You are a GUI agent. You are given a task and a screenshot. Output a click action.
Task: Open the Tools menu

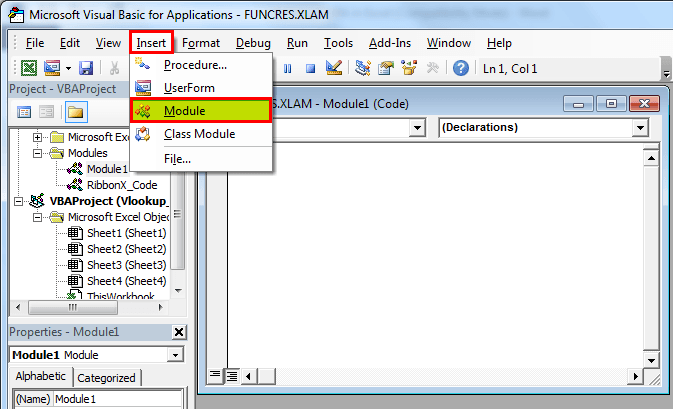point(338,43)
